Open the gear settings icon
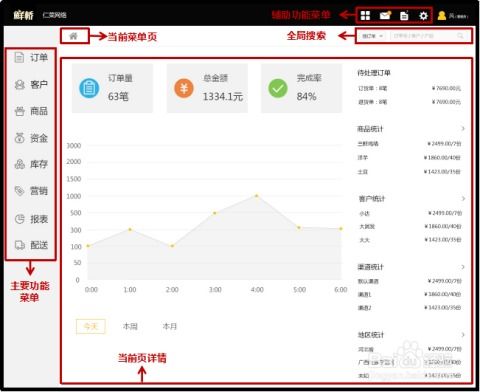The height and width of the screenshot is (392, 480). coord(423,15)
